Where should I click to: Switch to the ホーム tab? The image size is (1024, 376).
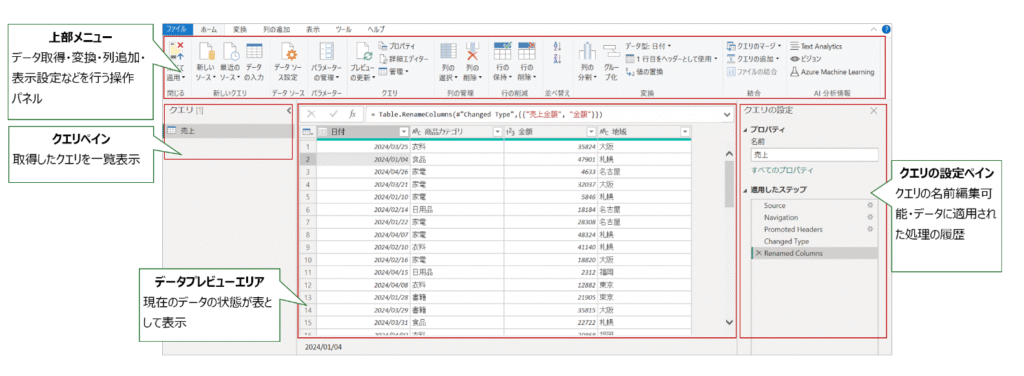click(209, 29)
